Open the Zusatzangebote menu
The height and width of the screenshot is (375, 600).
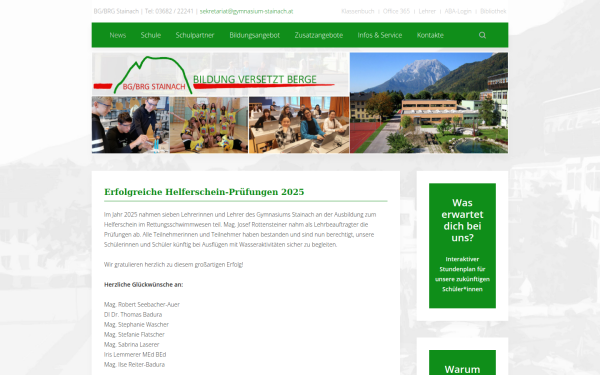pos(318,35)
